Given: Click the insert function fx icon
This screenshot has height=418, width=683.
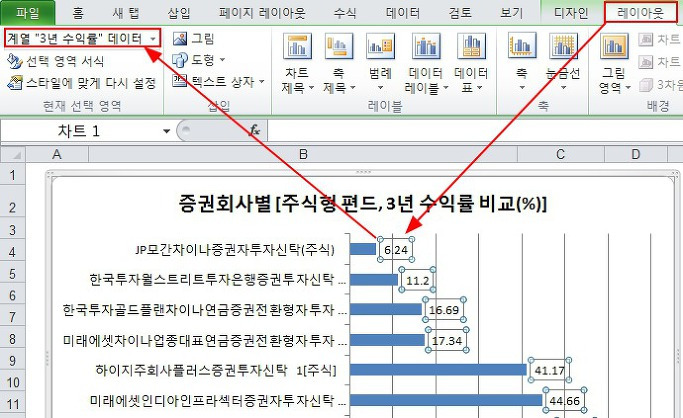Looking at the screenshot, I should pos(254,130).
